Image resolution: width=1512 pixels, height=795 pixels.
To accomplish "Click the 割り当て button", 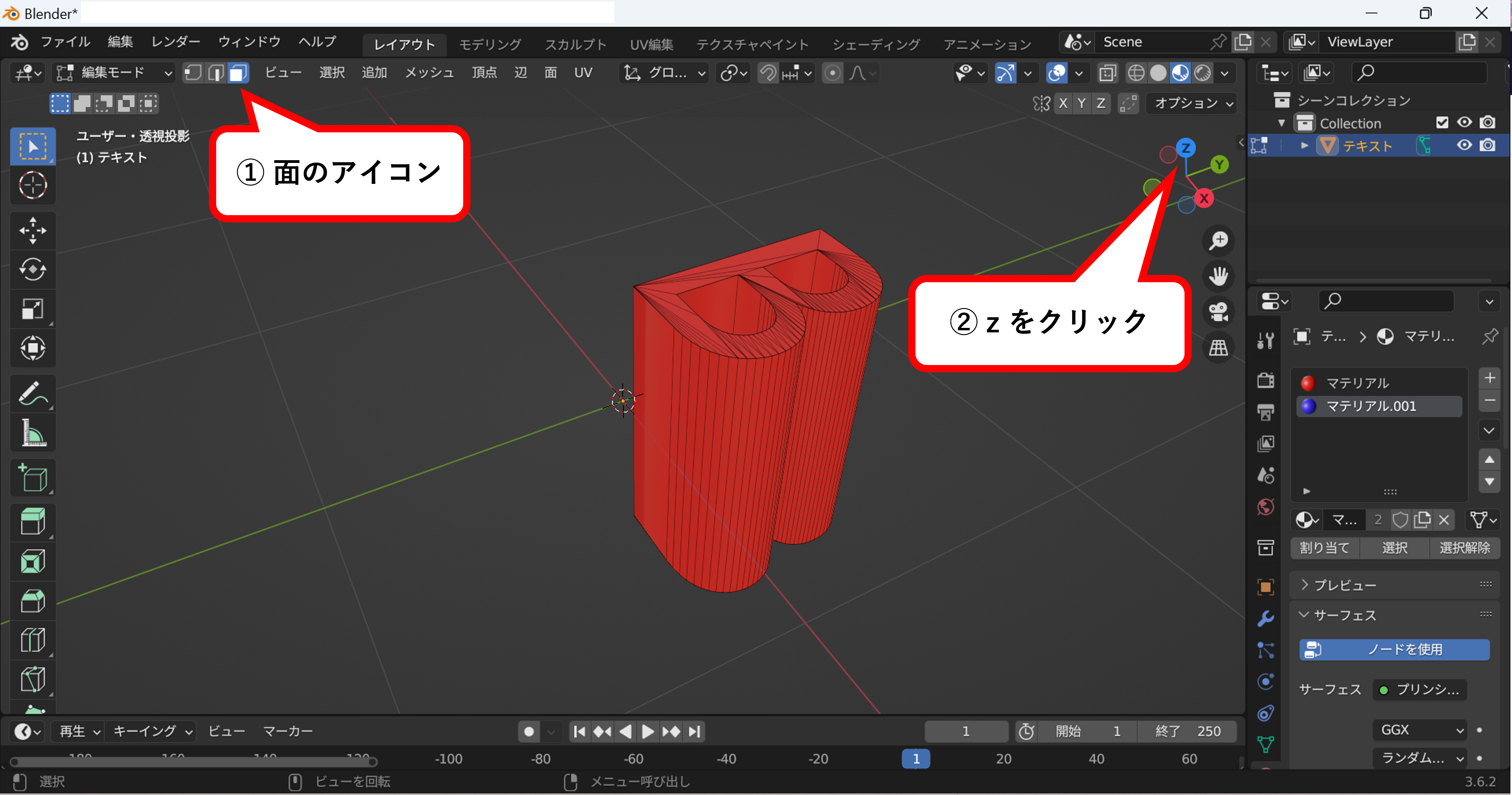I will (x=1325, y=548).
